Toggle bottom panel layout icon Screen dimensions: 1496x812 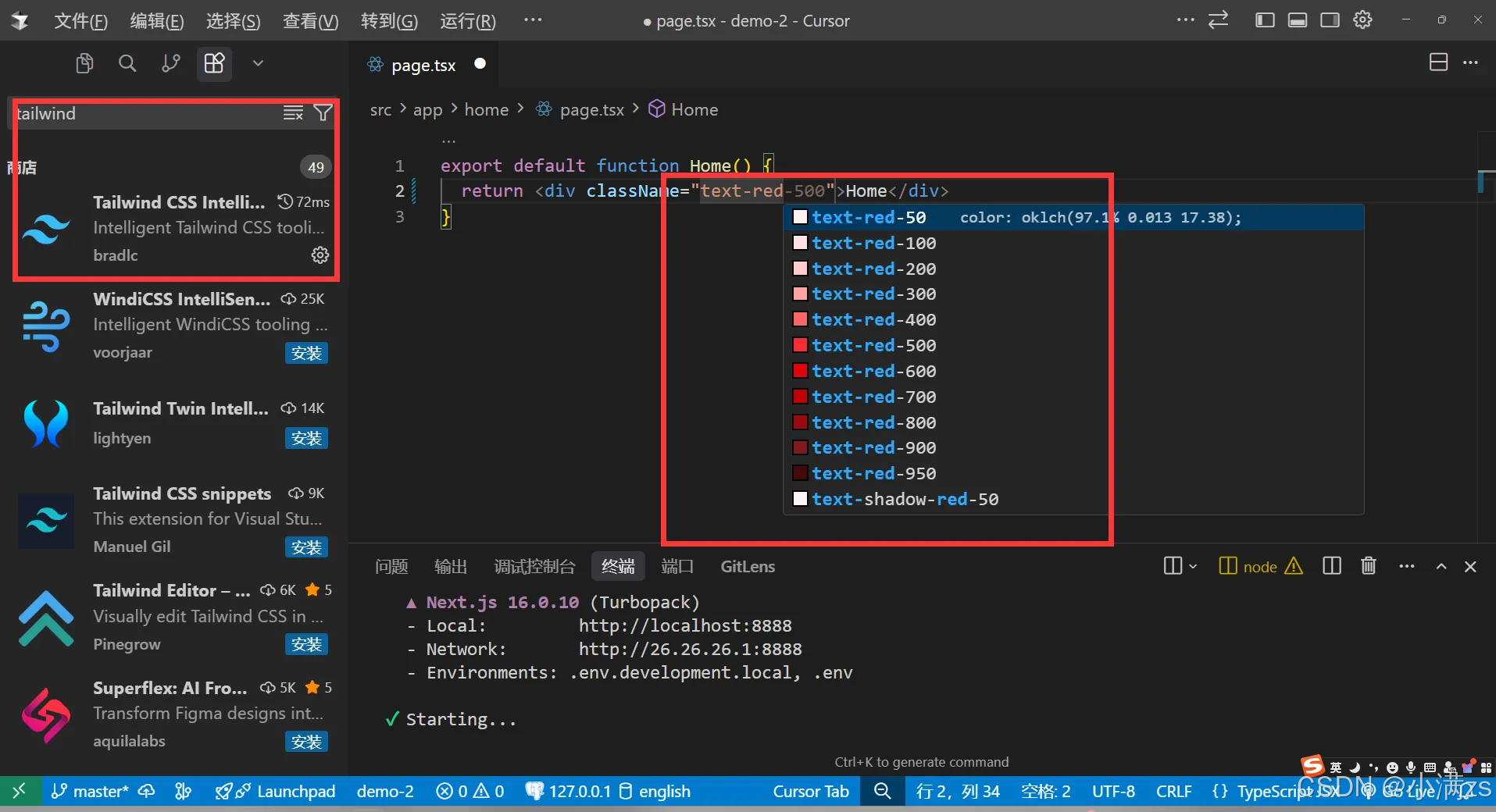pos(1298,20)
